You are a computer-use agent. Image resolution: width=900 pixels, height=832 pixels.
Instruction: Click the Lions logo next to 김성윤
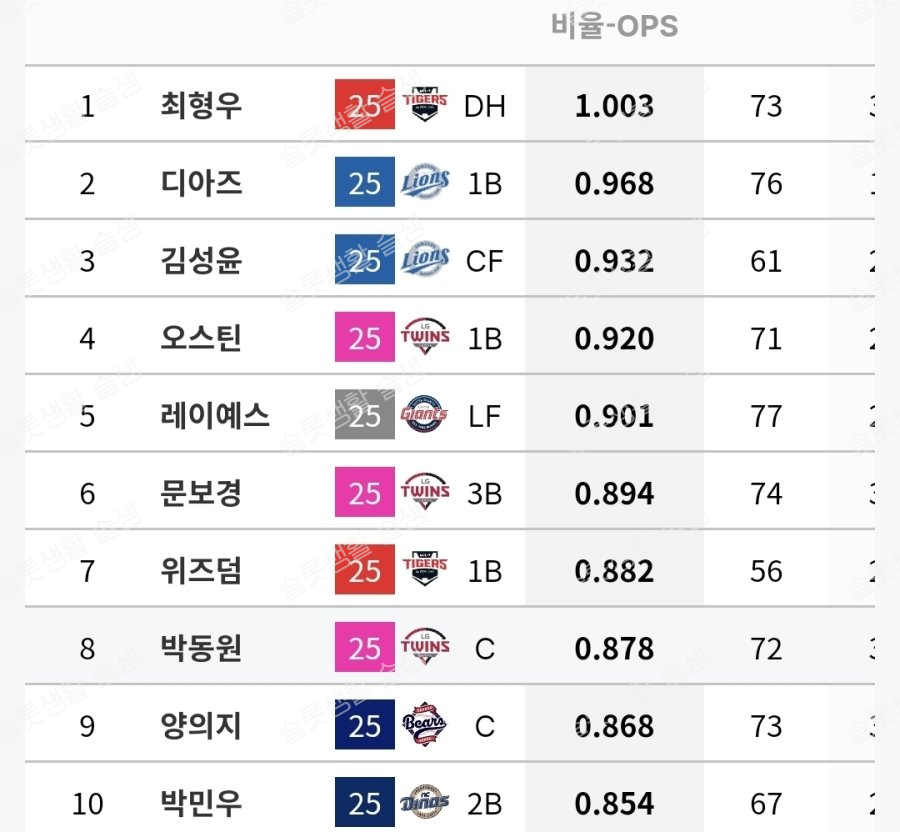tap(425, 259)
